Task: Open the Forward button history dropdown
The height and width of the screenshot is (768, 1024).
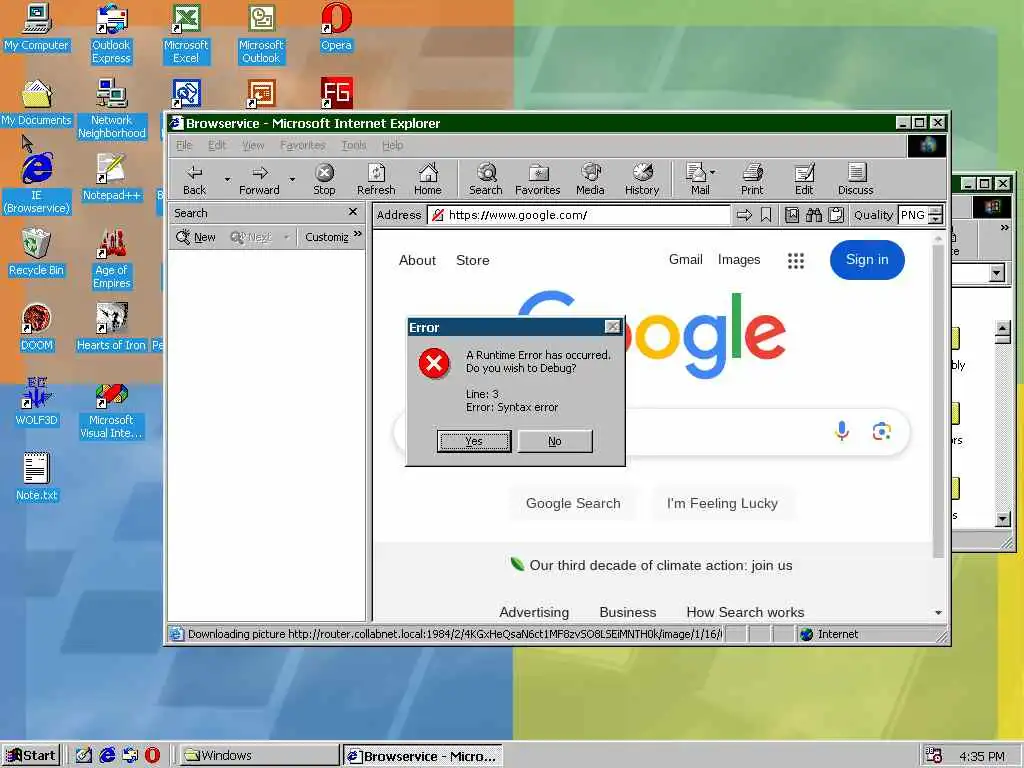Action: tap(292, 180)
